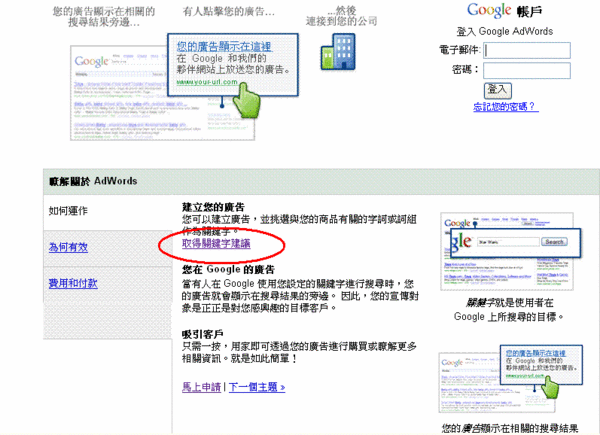The image size is (600, 435).
Task: Click the 馬上申請 link
Action: tap(201, 387)
